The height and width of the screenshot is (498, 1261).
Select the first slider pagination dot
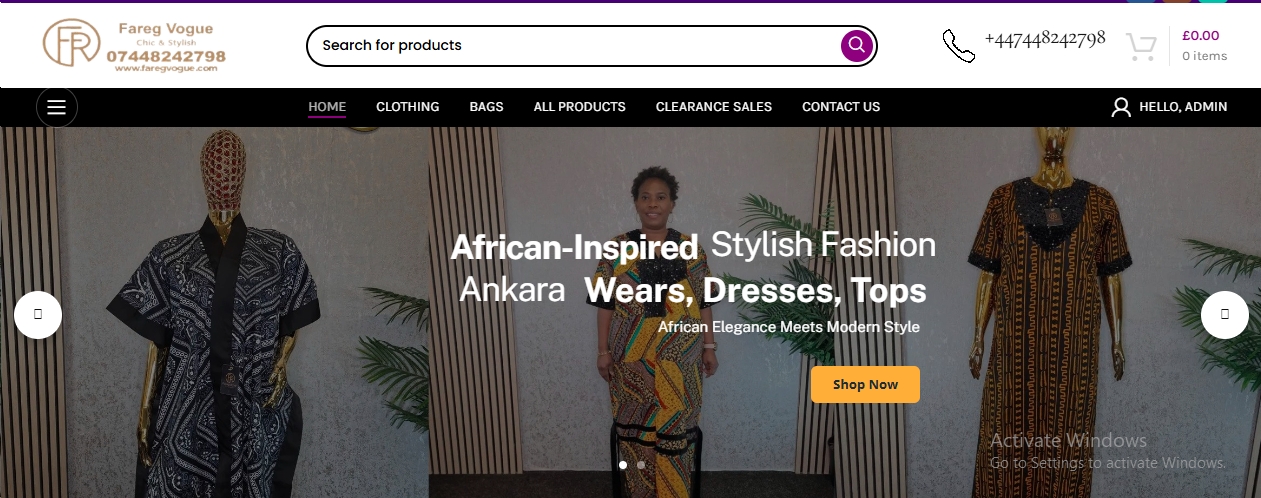pos(623,465)
